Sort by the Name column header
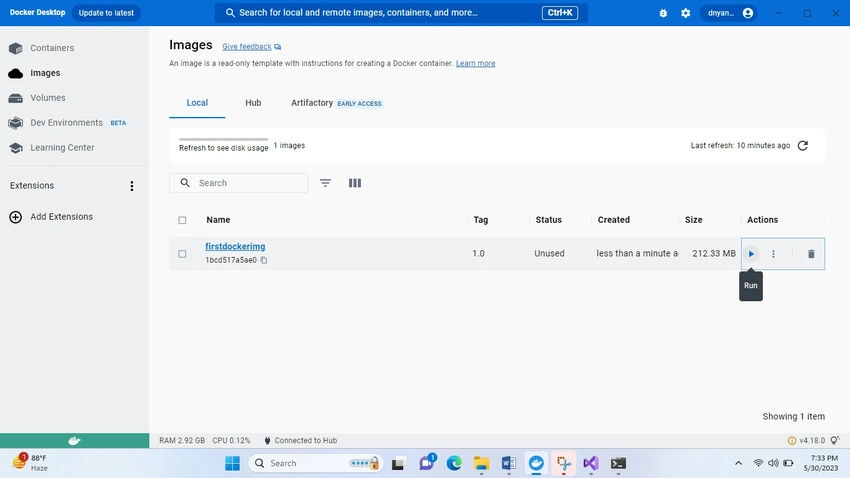The width and height of the screenshot is (850, 478). (x=218, y=220)
